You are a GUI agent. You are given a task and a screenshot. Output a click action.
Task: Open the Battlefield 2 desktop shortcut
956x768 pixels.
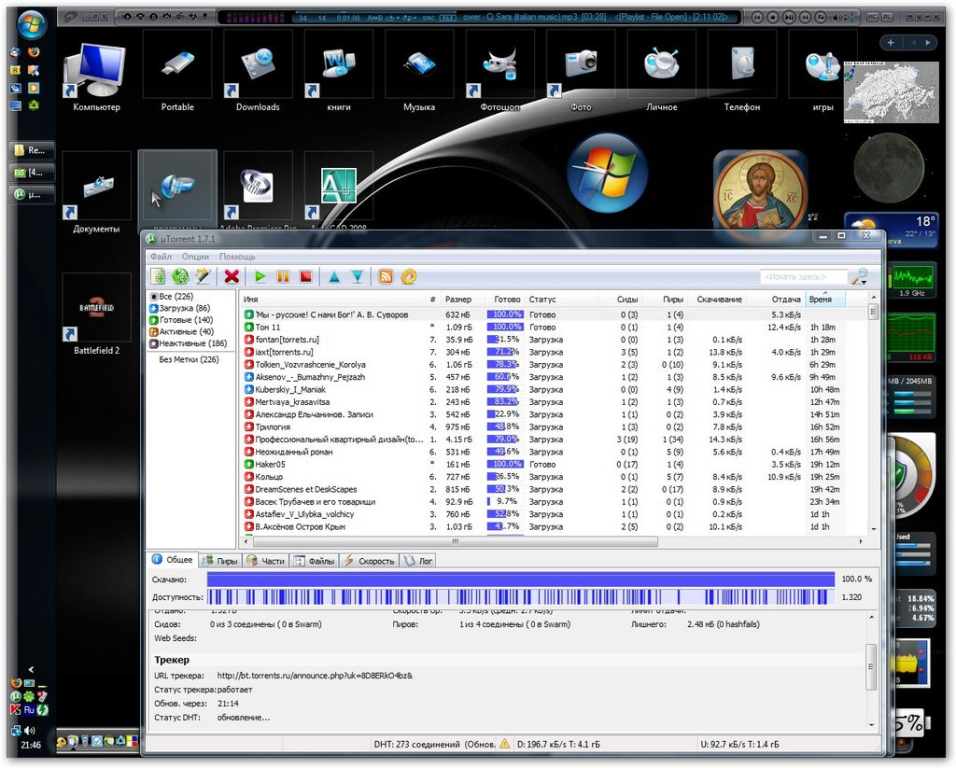96,316
